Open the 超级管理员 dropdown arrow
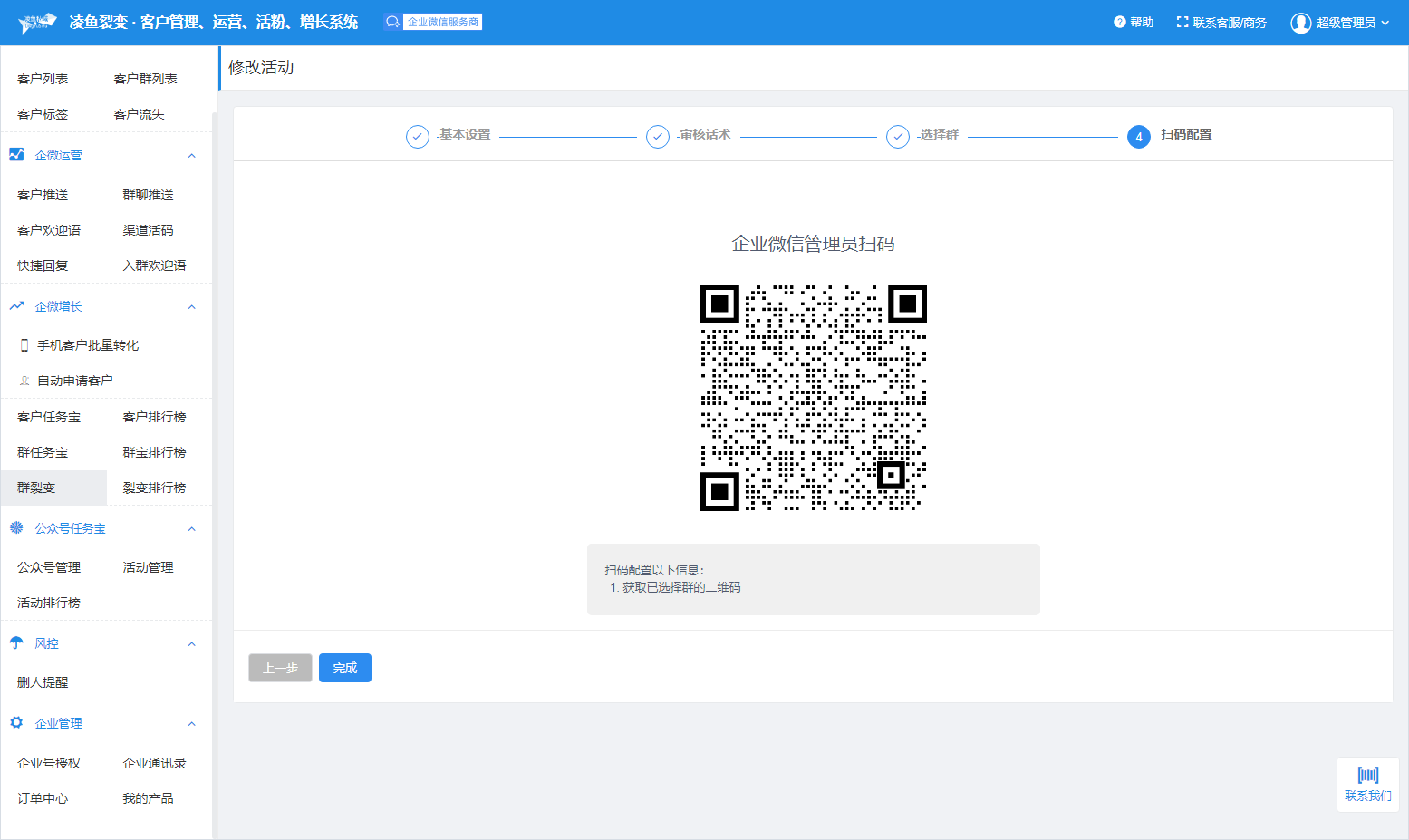The width and height of the screenshot is (1409, 840). pyautogui.click(x=1385, y=23)
